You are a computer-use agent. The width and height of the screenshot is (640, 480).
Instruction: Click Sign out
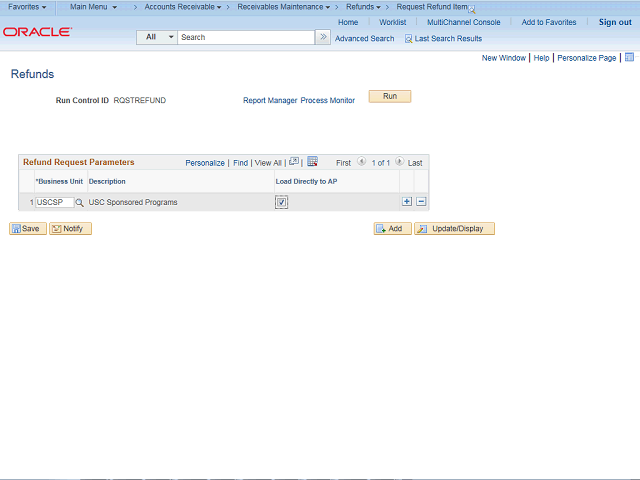point(615,22)
